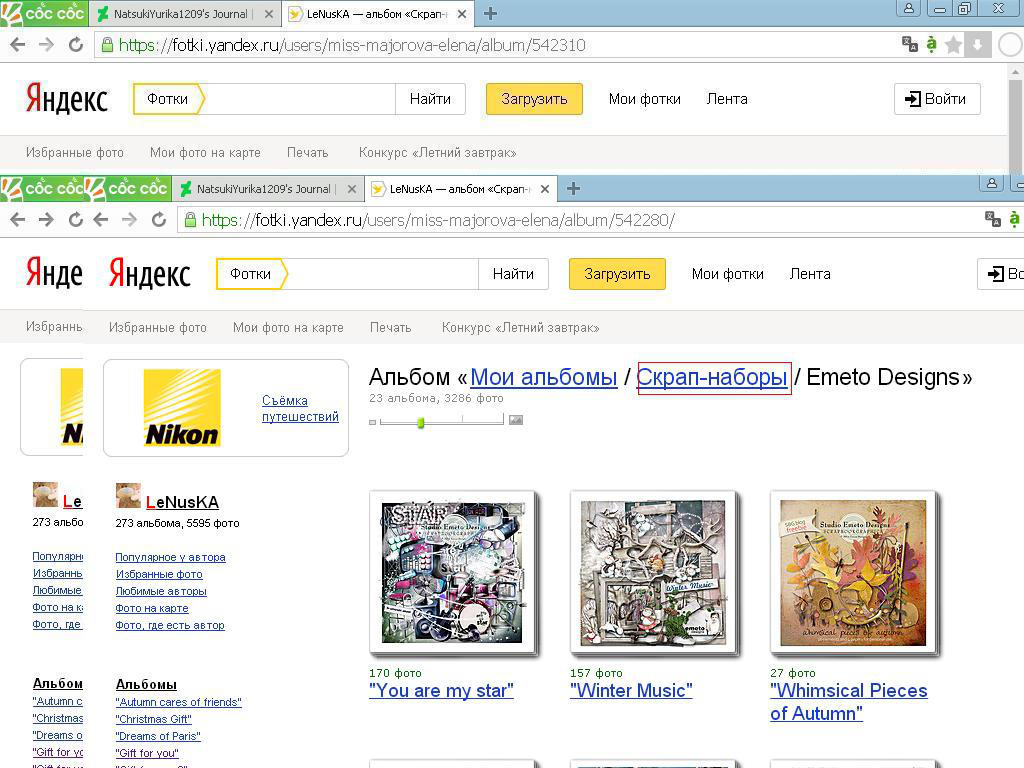
Task: Close NatsukiYurika1209's Journal tab in back window
Action: coord(268,14)
